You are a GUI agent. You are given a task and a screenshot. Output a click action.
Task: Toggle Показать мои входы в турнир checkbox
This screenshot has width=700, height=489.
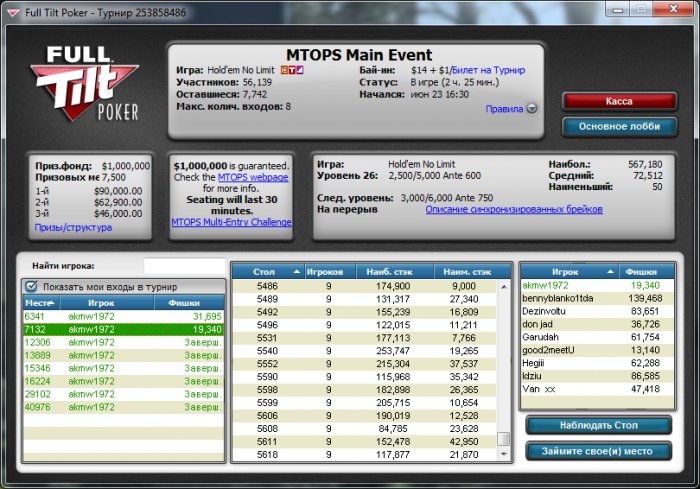tap(31, 287)
